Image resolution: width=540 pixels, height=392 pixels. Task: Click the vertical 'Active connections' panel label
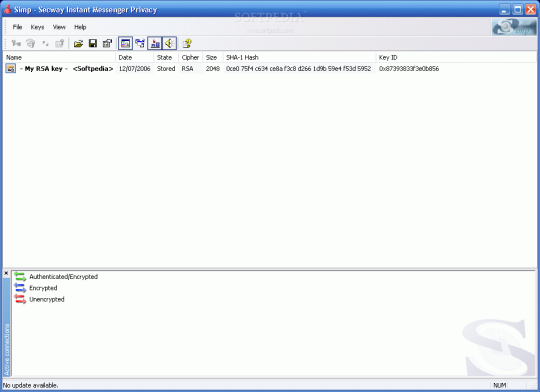[x=7, y=349]
